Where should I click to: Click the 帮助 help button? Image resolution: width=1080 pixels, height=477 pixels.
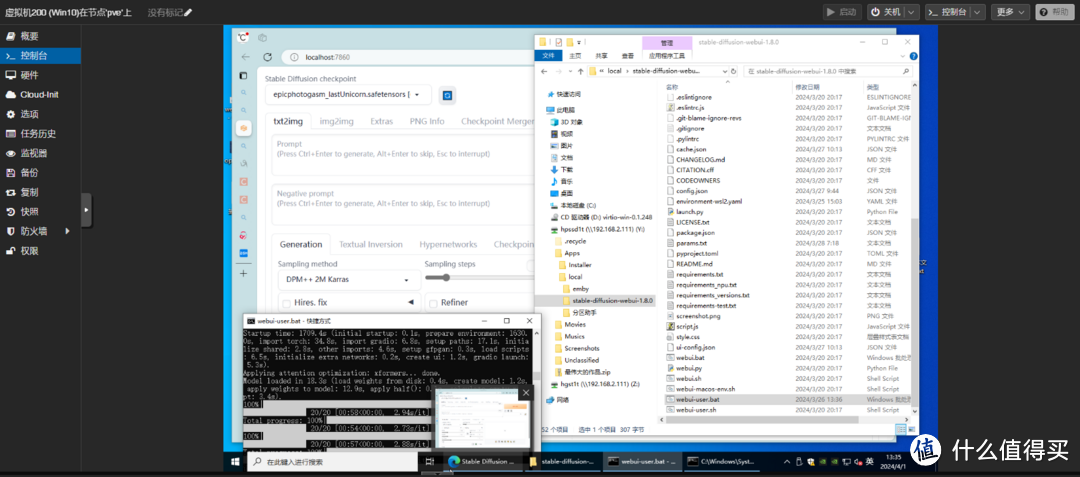tap(1055, 12)
